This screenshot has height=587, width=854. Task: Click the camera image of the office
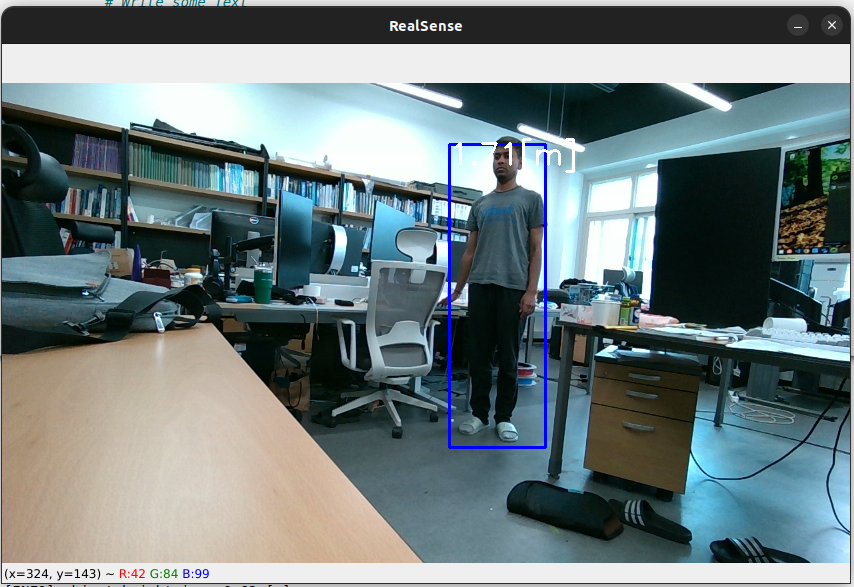(x=425, y=322)
